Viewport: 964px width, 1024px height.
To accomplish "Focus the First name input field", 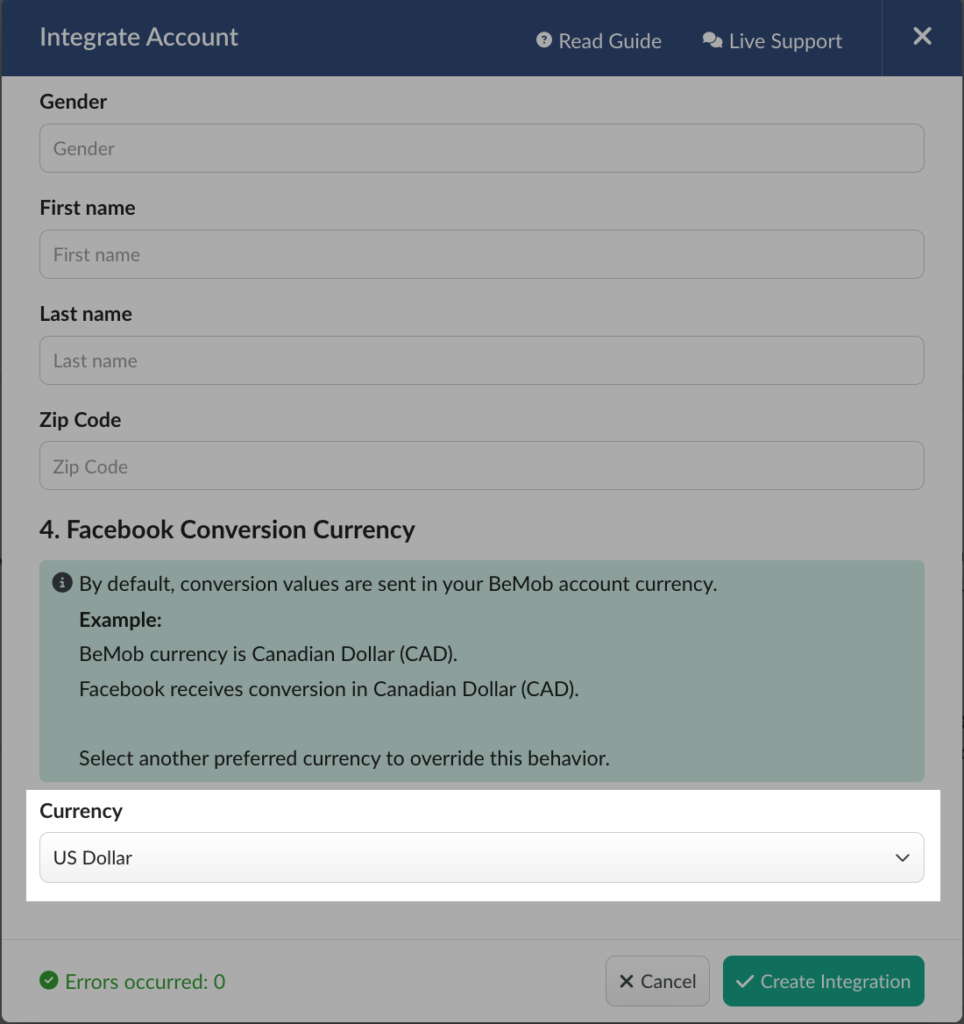I will [481, 254].
